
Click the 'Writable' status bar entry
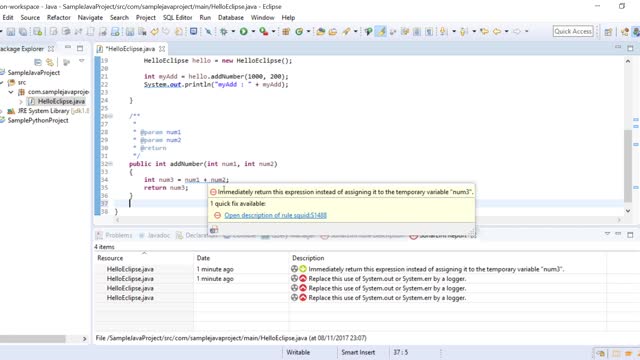tap(298, 352)
